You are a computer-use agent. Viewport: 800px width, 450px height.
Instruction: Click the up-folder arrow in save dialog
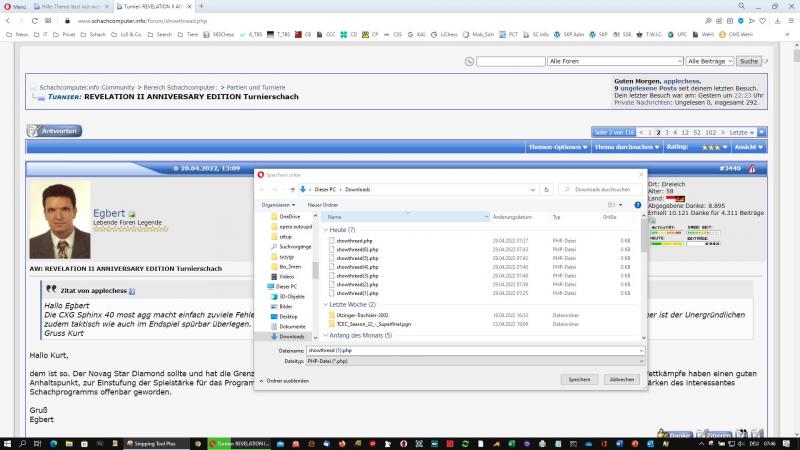pyautogui.click(x=292, y=189)
